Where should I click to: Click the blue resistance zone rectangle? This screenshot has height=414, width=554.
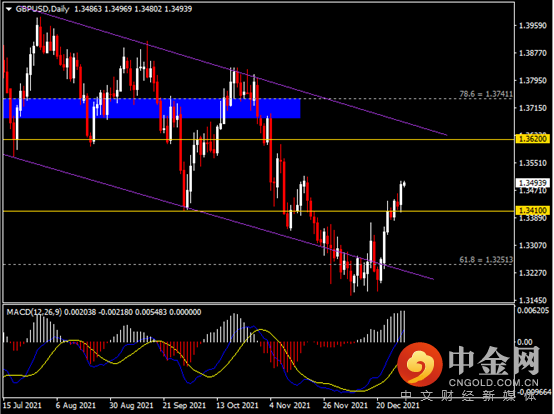coord(152,108)
